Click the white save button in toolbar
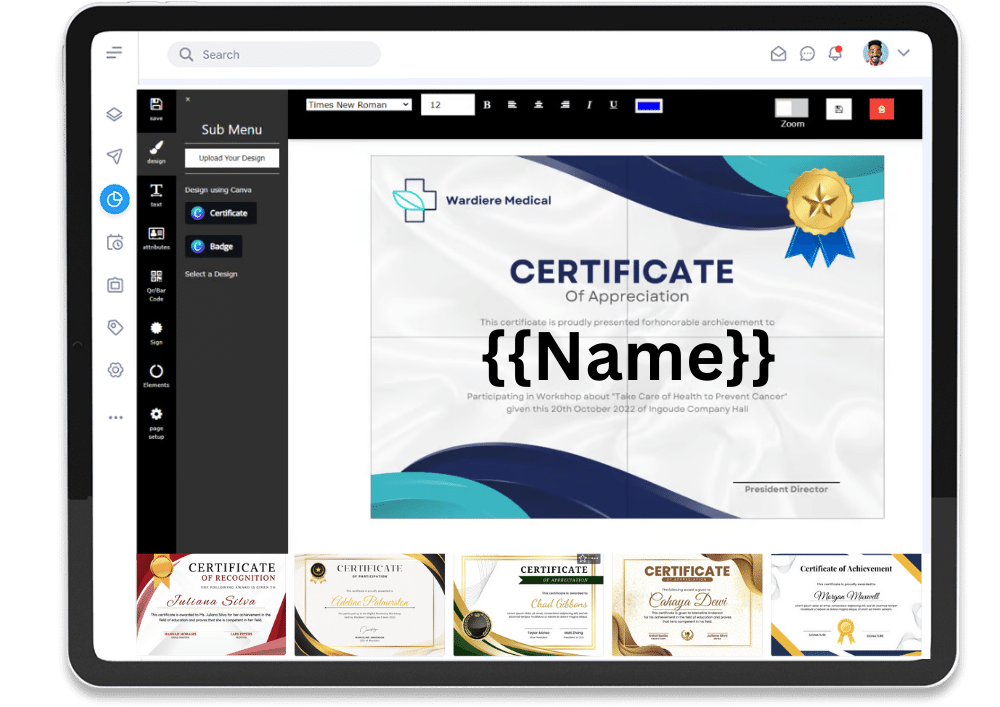The image size is (1000, 707). pos(839,109)
